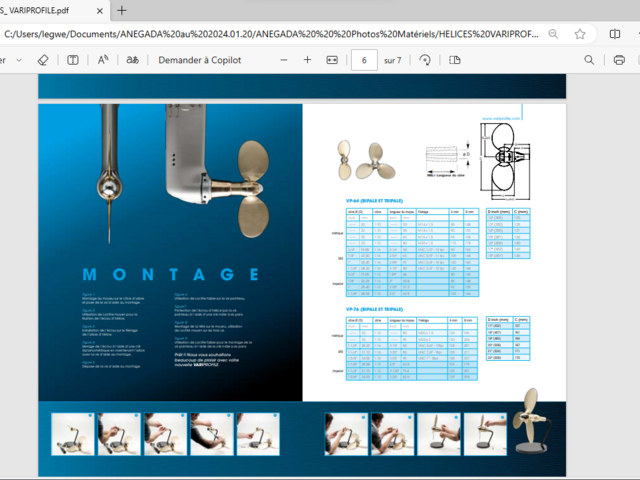Click the MONTAGE heading text
Image resolution: width=640 pixels, height=480 pixels.
171,274
